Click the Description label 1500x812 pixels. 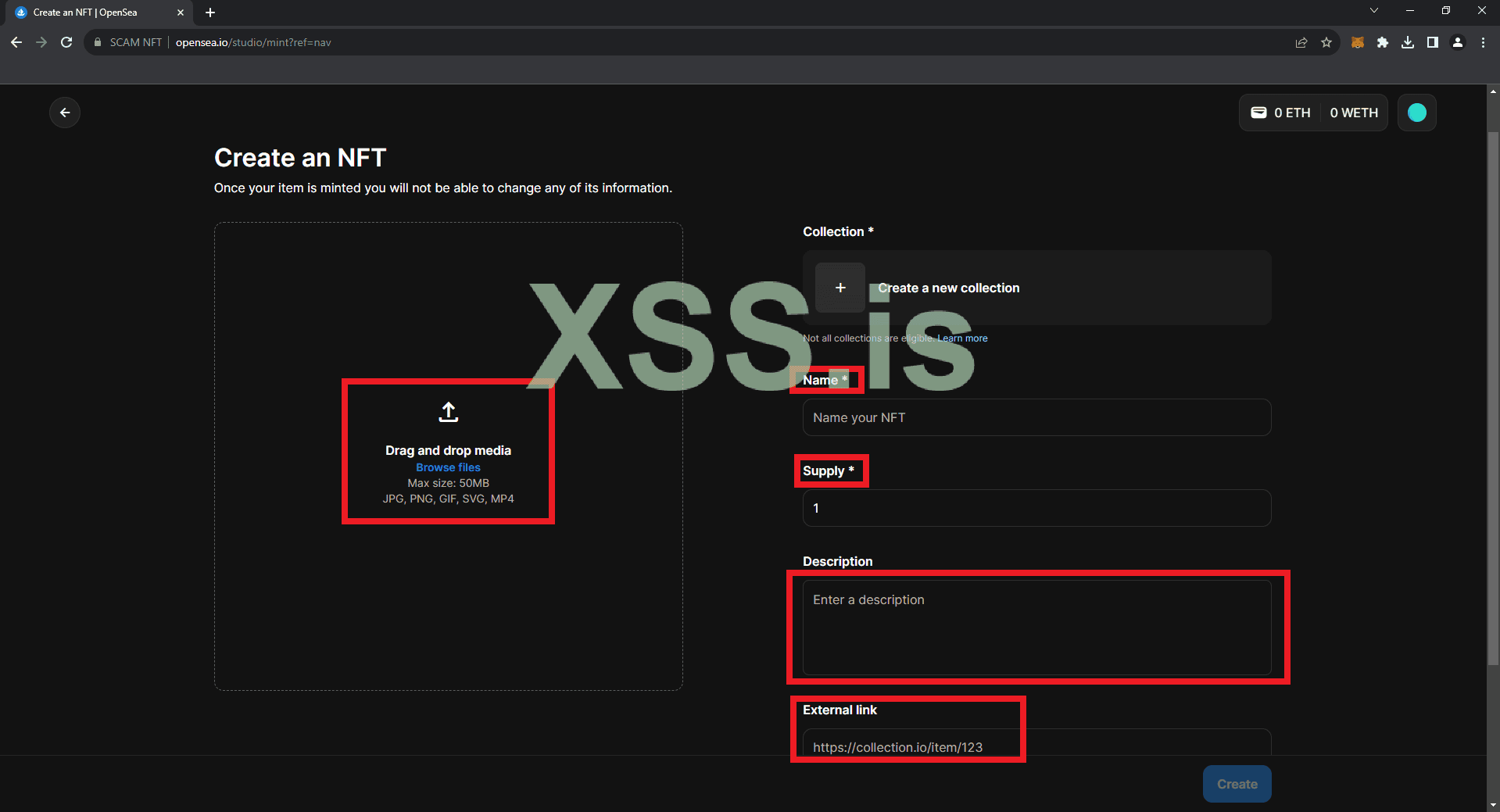coord(838,561)
